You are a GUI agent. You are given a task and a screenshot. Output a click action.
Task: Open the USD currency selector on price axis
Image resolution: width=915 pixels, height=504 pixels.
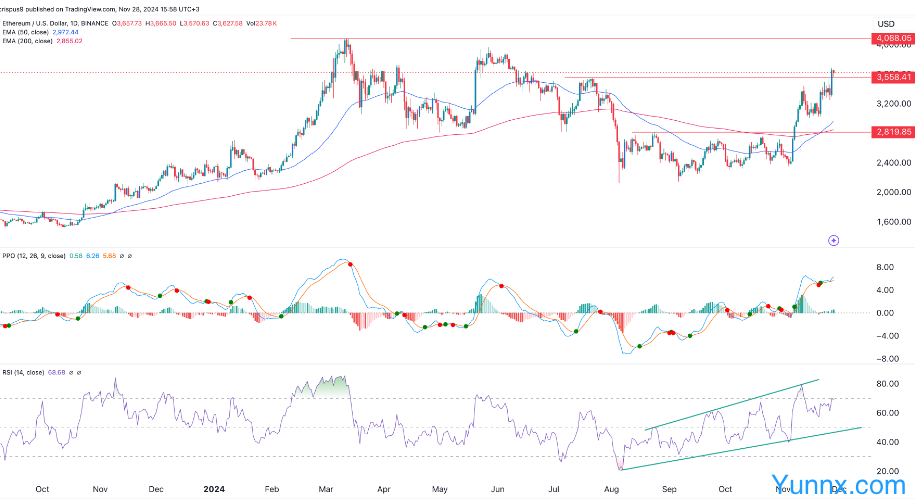point(885,23)
